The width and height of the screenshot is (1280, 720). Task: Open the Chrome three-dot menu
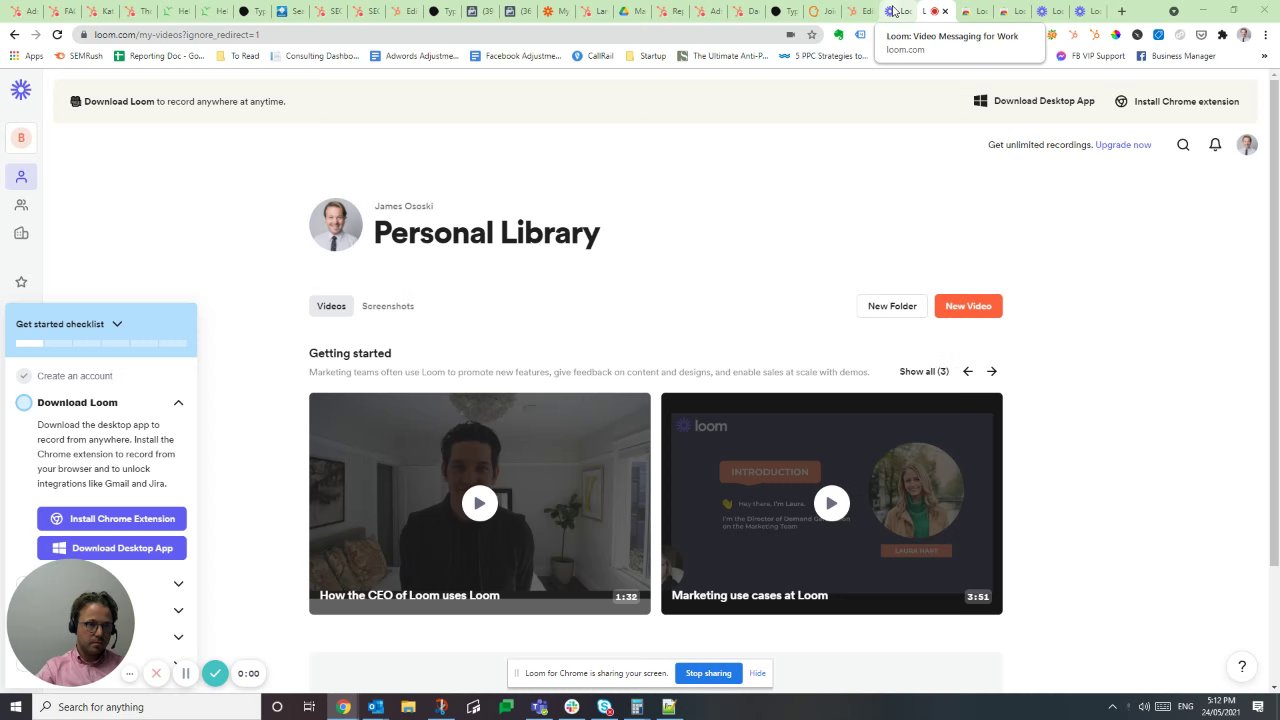click(1265, 34)
